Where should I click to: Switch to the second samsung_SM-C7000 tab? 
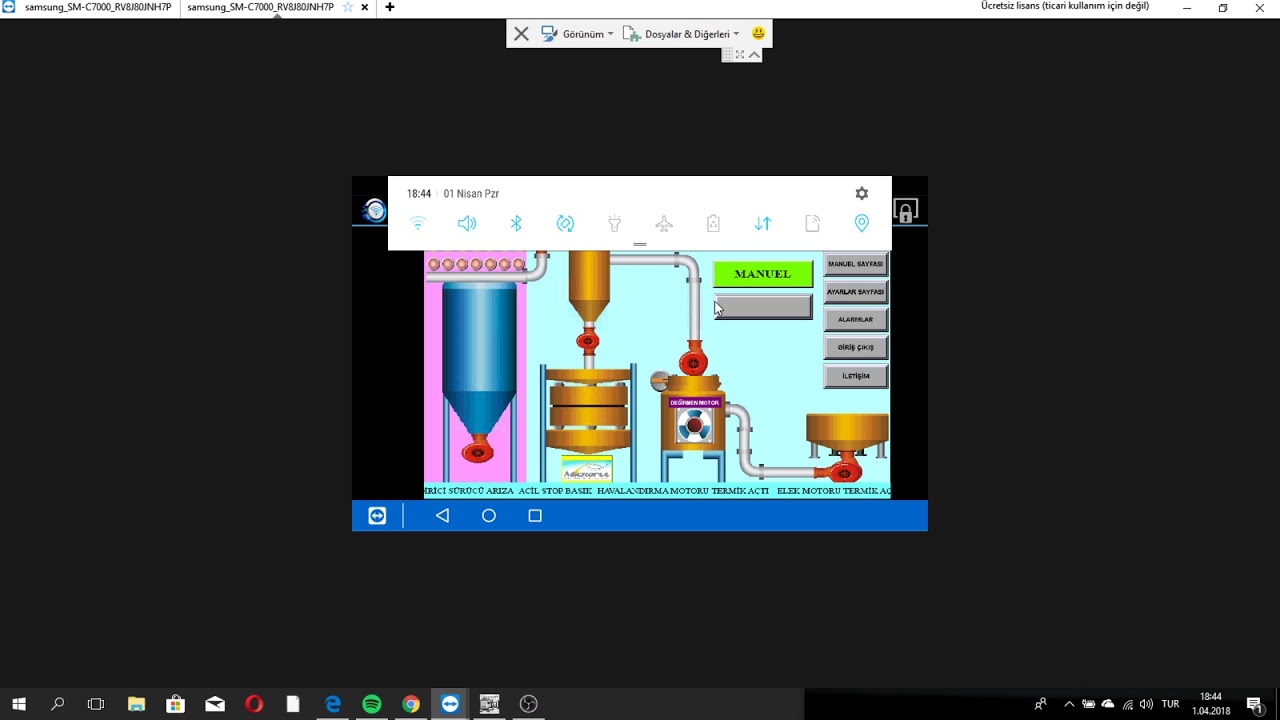point(261,7)
